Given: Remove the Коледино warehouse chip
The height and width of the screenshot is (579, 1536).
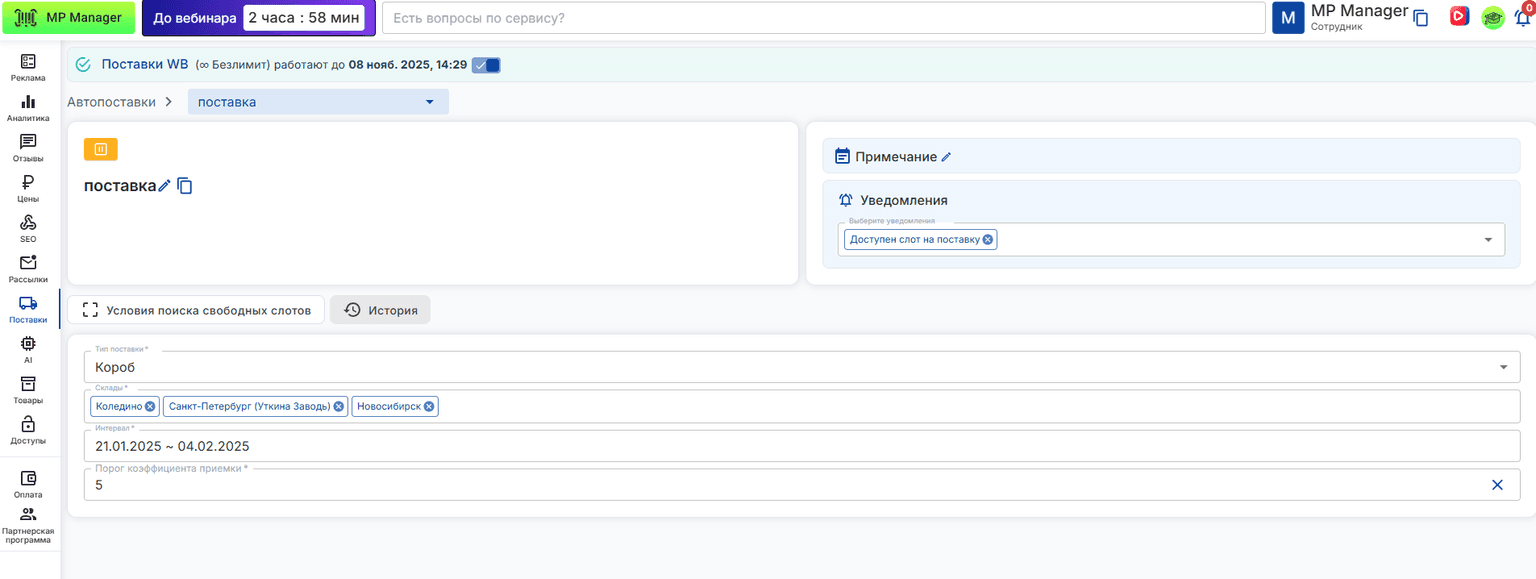Looking at the screenshot, I should 150,406.
